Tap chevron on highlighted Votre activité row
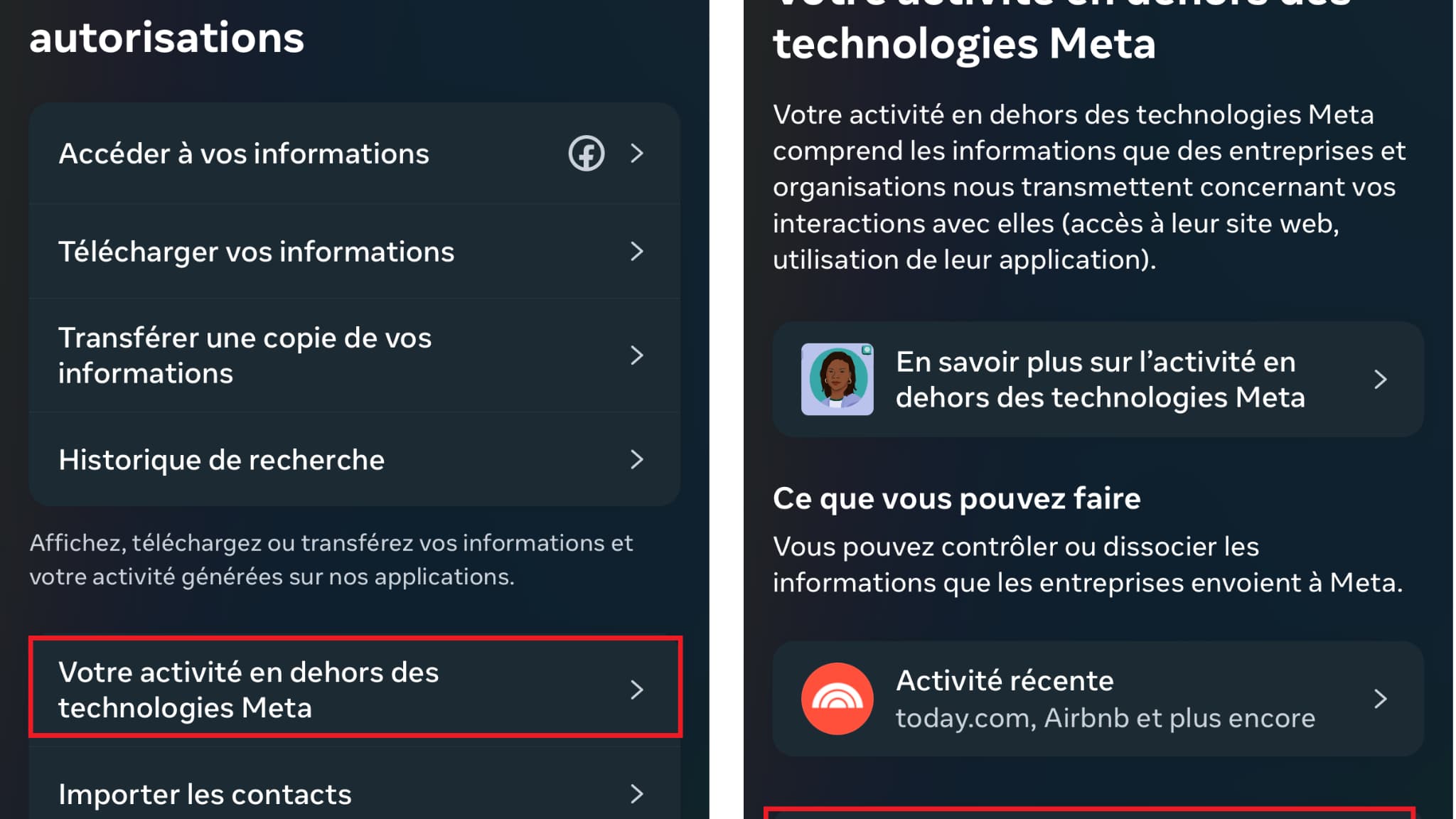 click(x=636, y=689)
